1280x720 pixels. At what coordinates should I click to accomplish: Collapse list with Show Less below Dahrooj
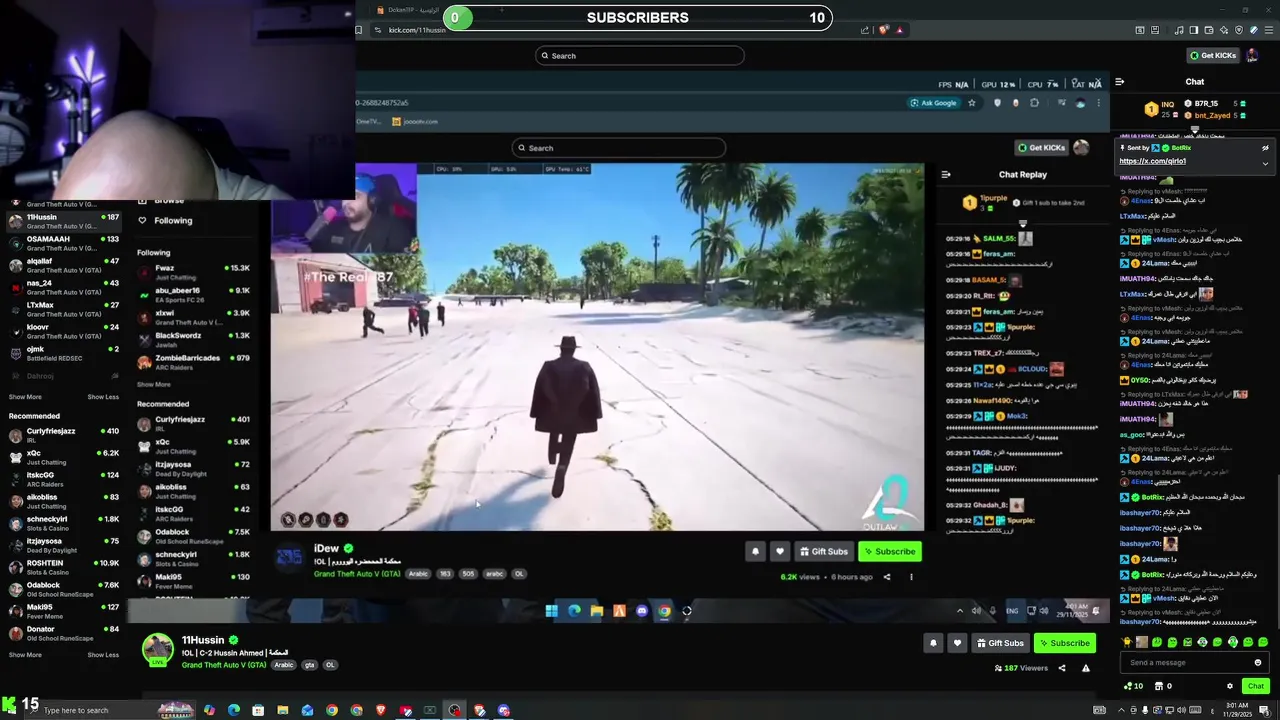(103, 397)
